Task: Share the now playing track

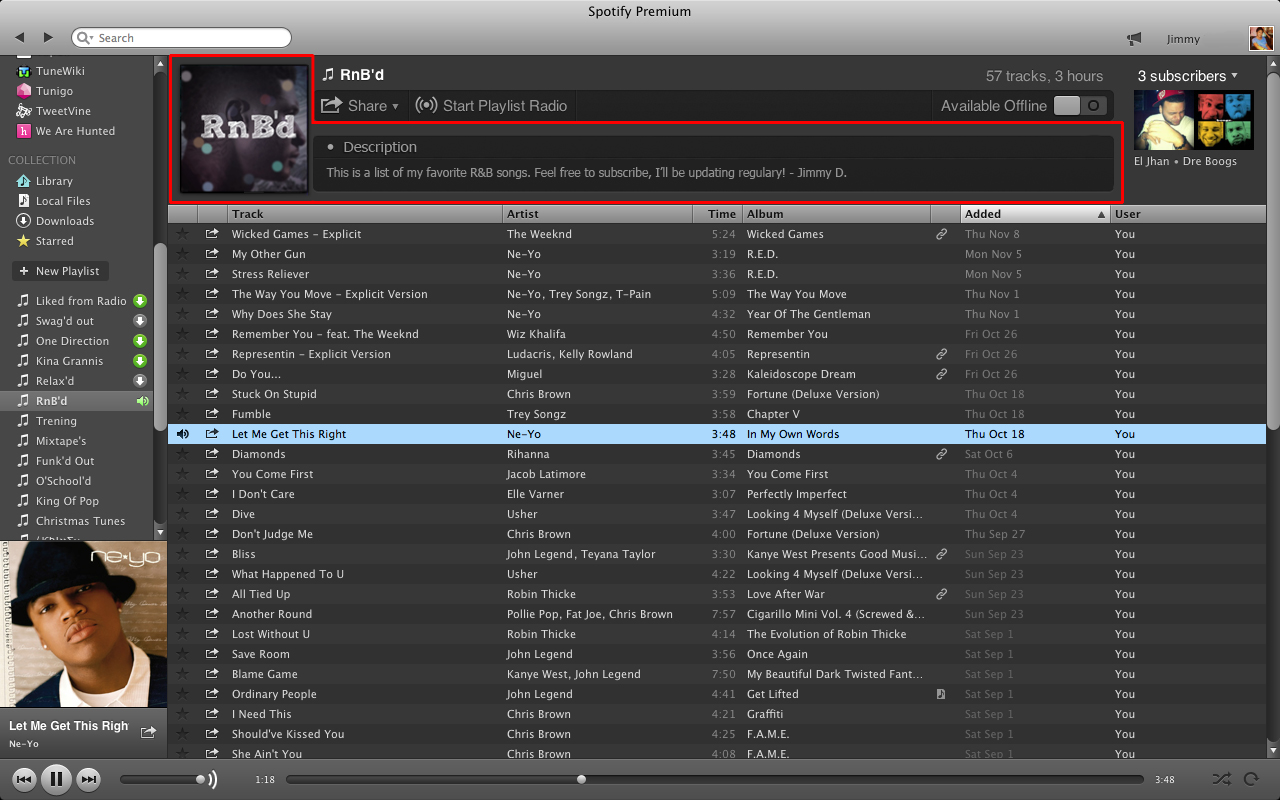Action: pyautogui.click(x=148, y=732)
